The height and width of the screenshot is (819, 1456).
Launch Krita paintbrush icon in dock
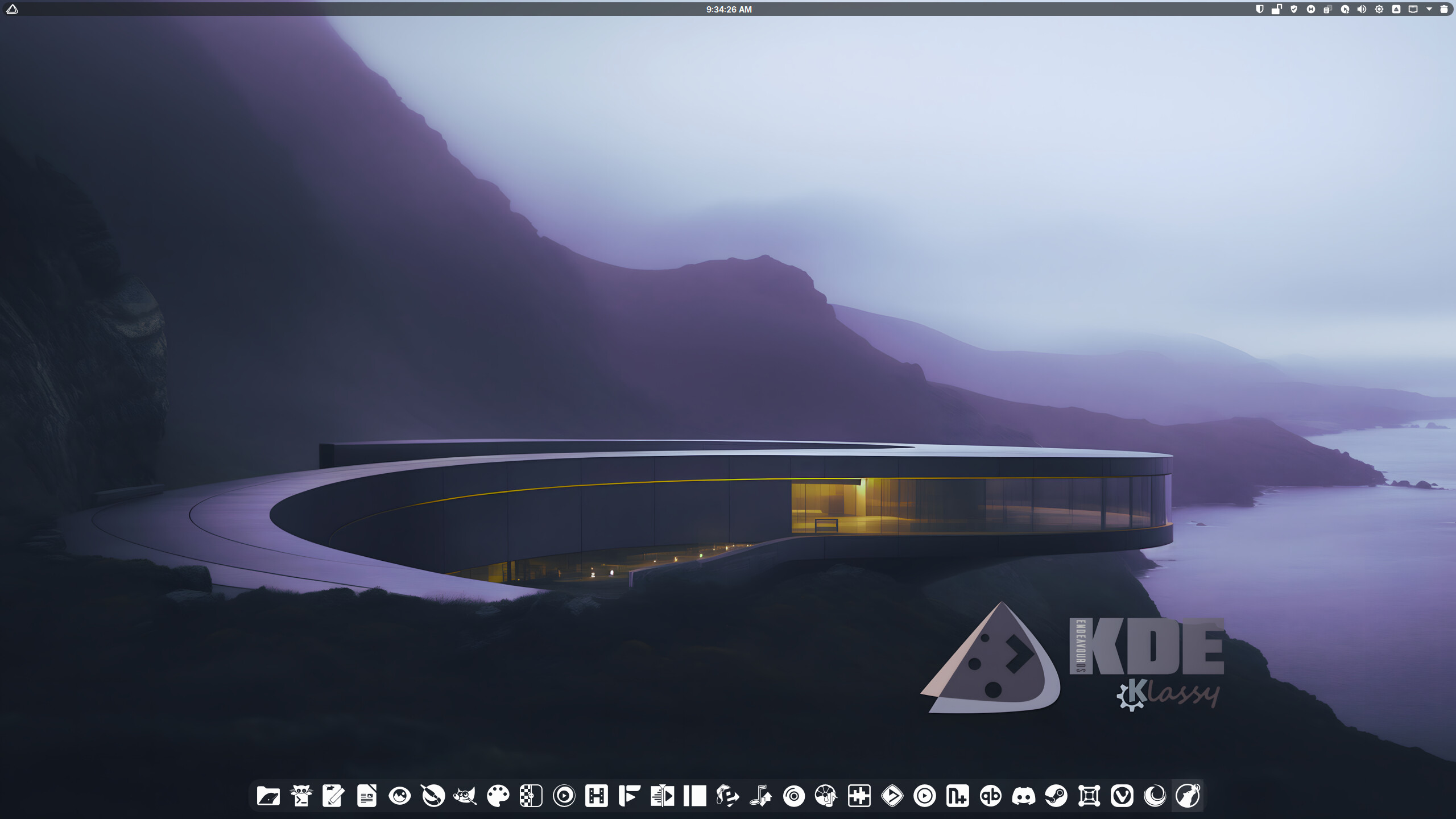[432, 796]
